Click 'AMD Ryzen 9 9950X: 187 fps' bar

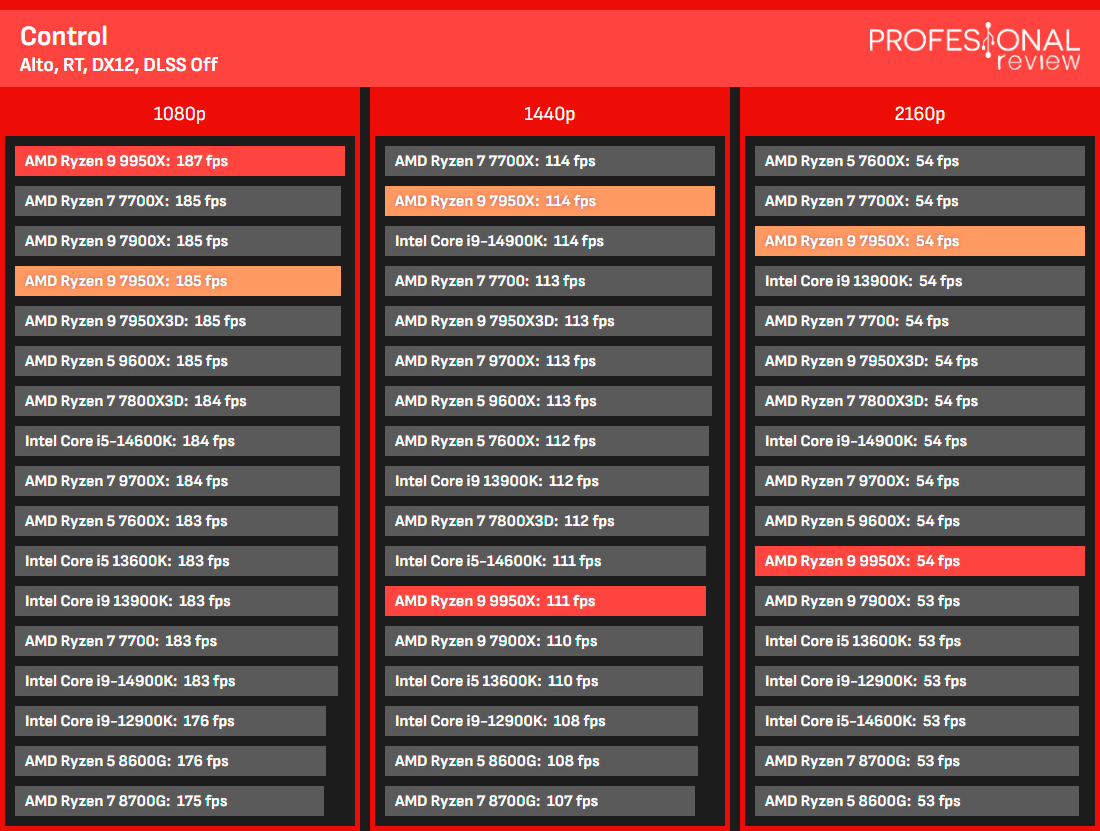click(x=180, y=161)
